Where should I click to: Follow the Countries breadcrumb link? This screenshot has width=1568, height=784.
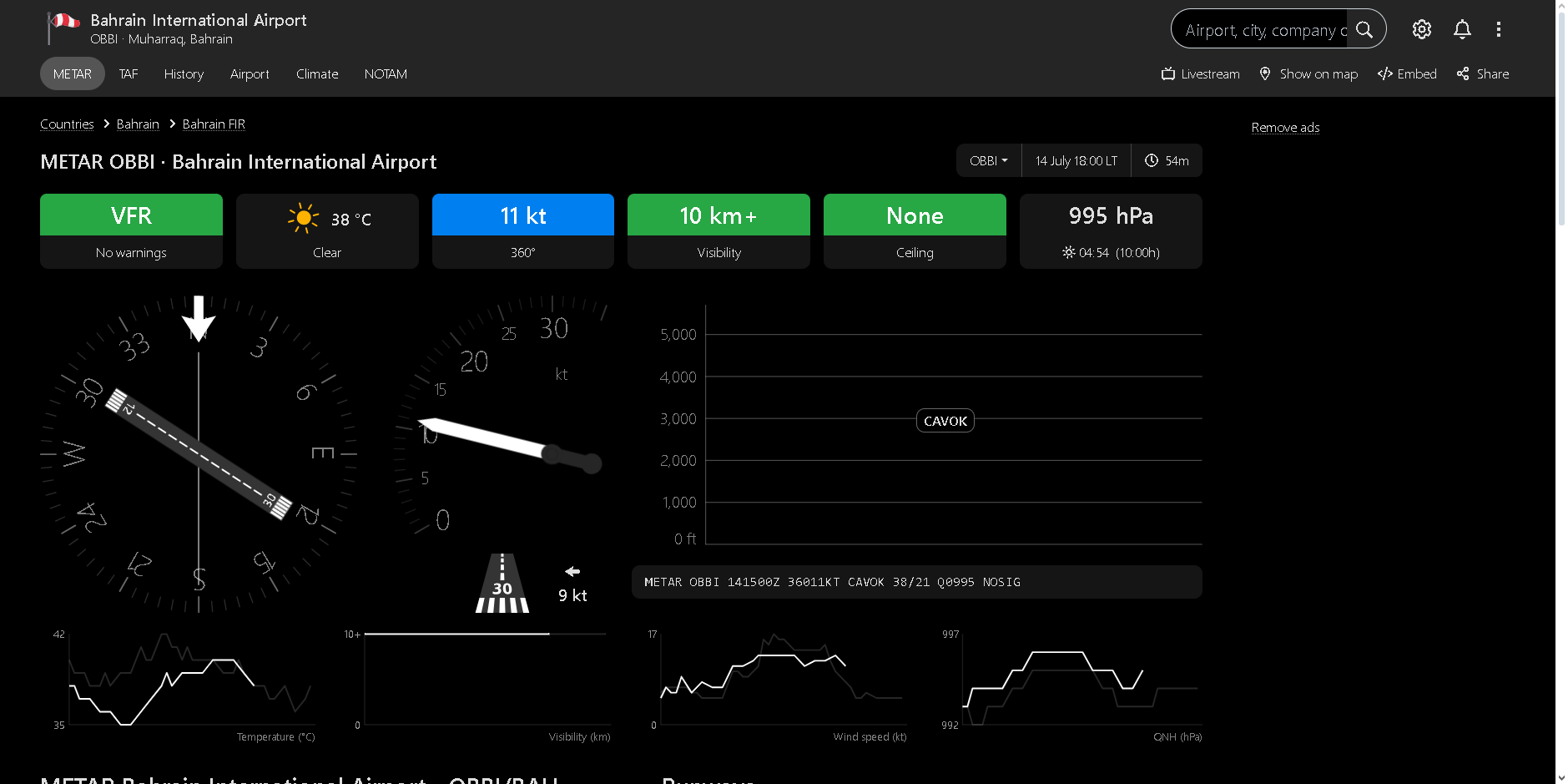(x=67, y=124)
